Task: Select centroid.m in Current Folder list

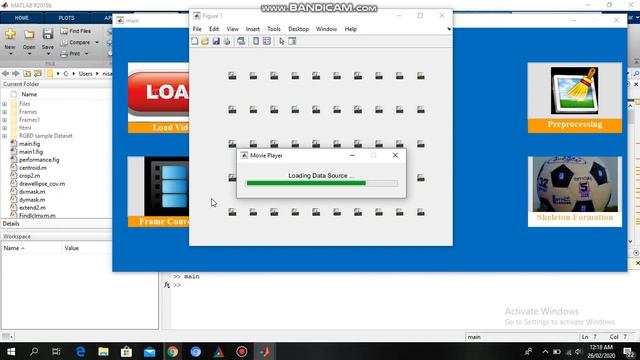Action: [x=33, y=168]
